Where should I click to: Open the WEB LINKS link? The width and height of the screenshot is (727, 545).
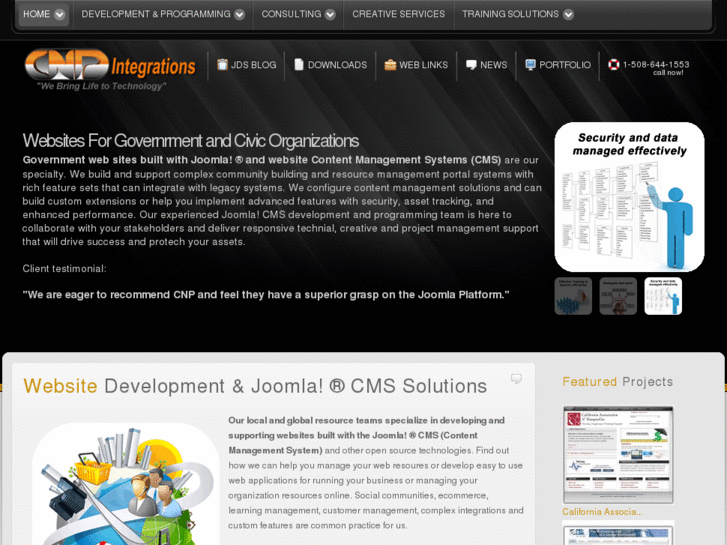tap(423, 65)
